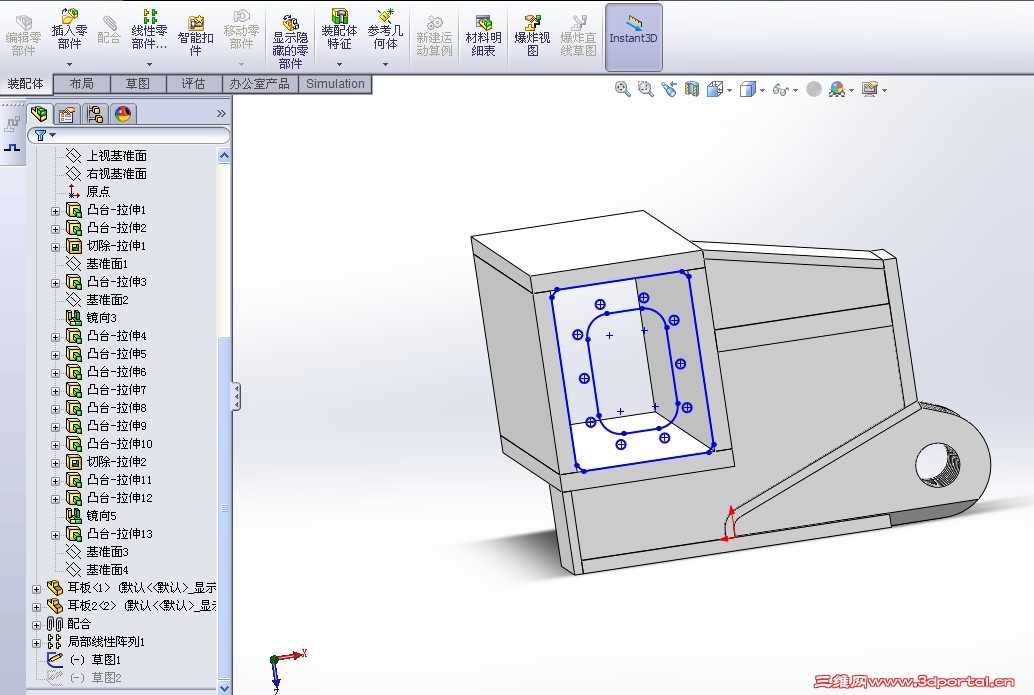Select the 镜向3 mirror feature
This screenshot has height=695, width=1034.
[102, 318]
